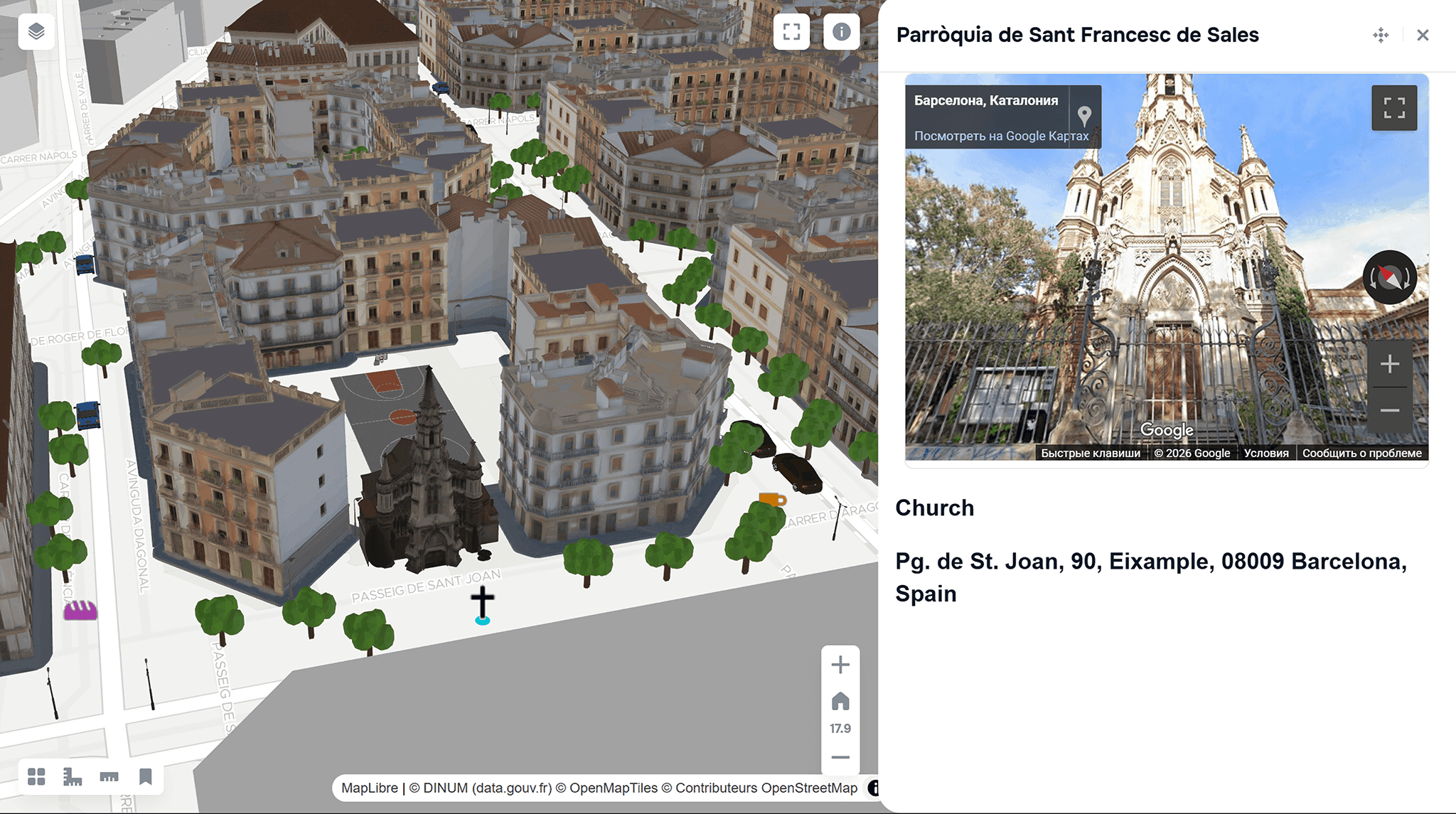Expand Street View to fullscreen
1456x814 pixels.
pos(1394,108)
